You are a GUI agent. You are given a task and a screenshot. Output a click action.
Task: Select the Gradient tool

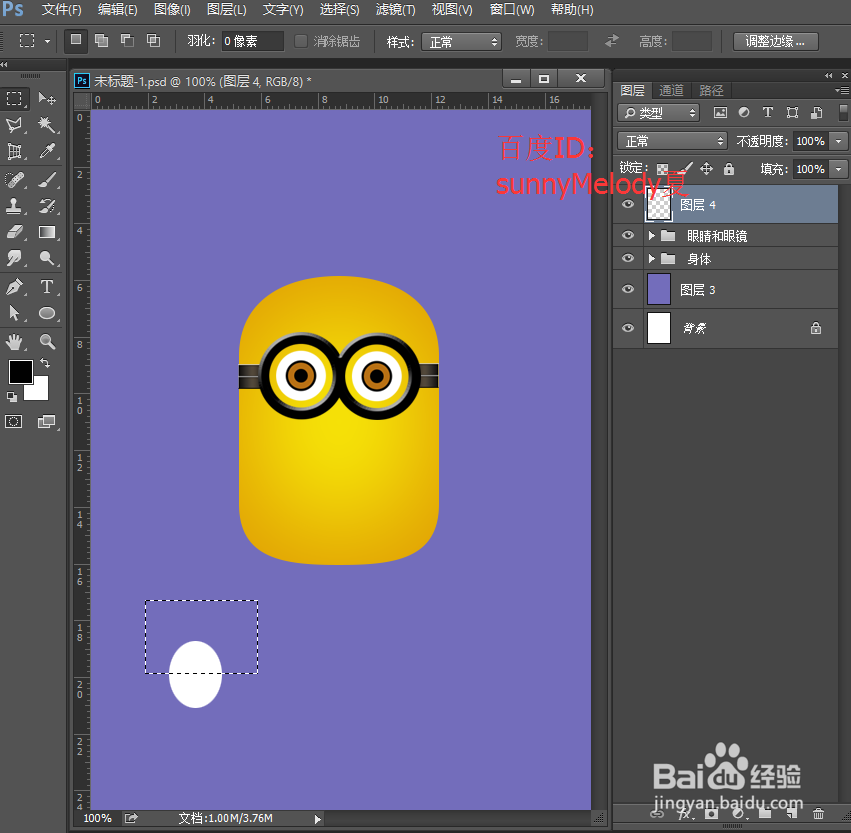point(47,232)
